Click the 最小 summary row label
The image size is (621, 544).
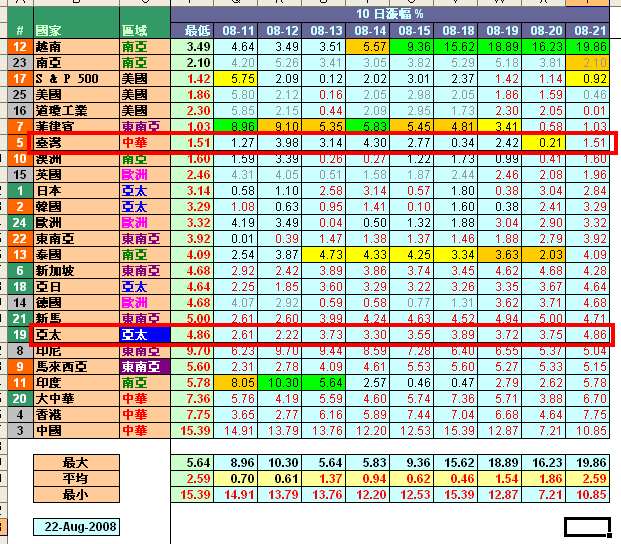75,494
